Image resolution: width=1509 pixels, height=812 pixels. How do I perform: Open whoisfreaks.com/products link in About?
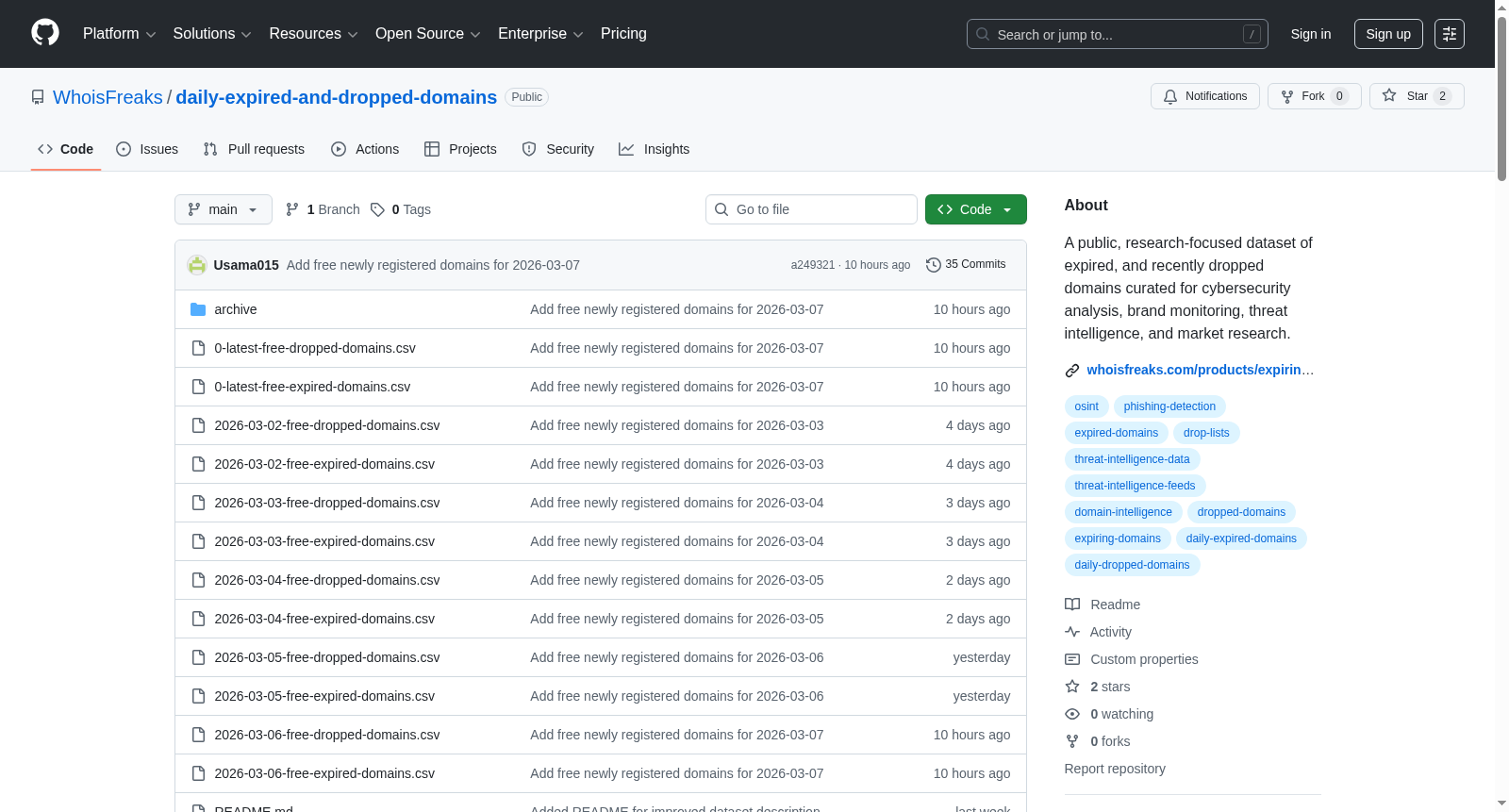click(1200, 370)
